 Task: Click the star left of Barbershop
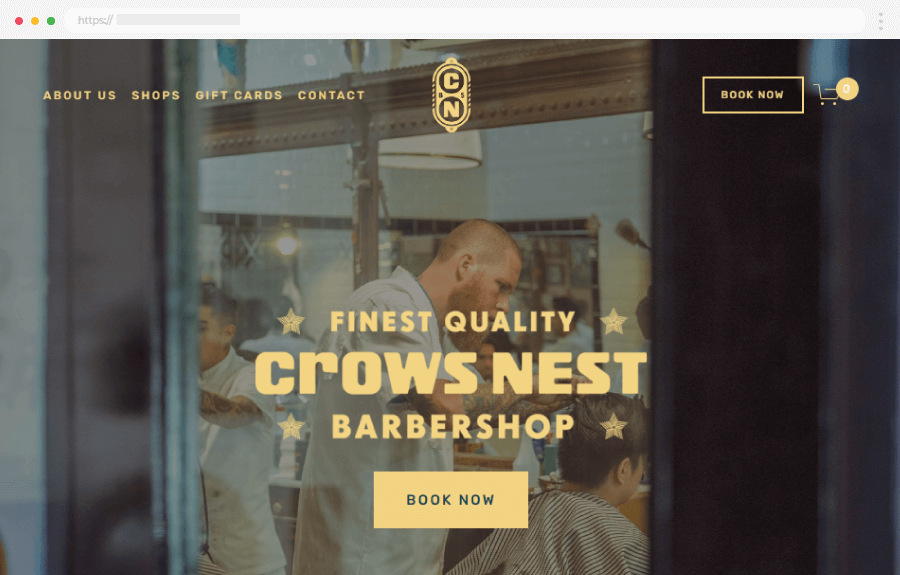pyautogui.click(x=292, y=426)
